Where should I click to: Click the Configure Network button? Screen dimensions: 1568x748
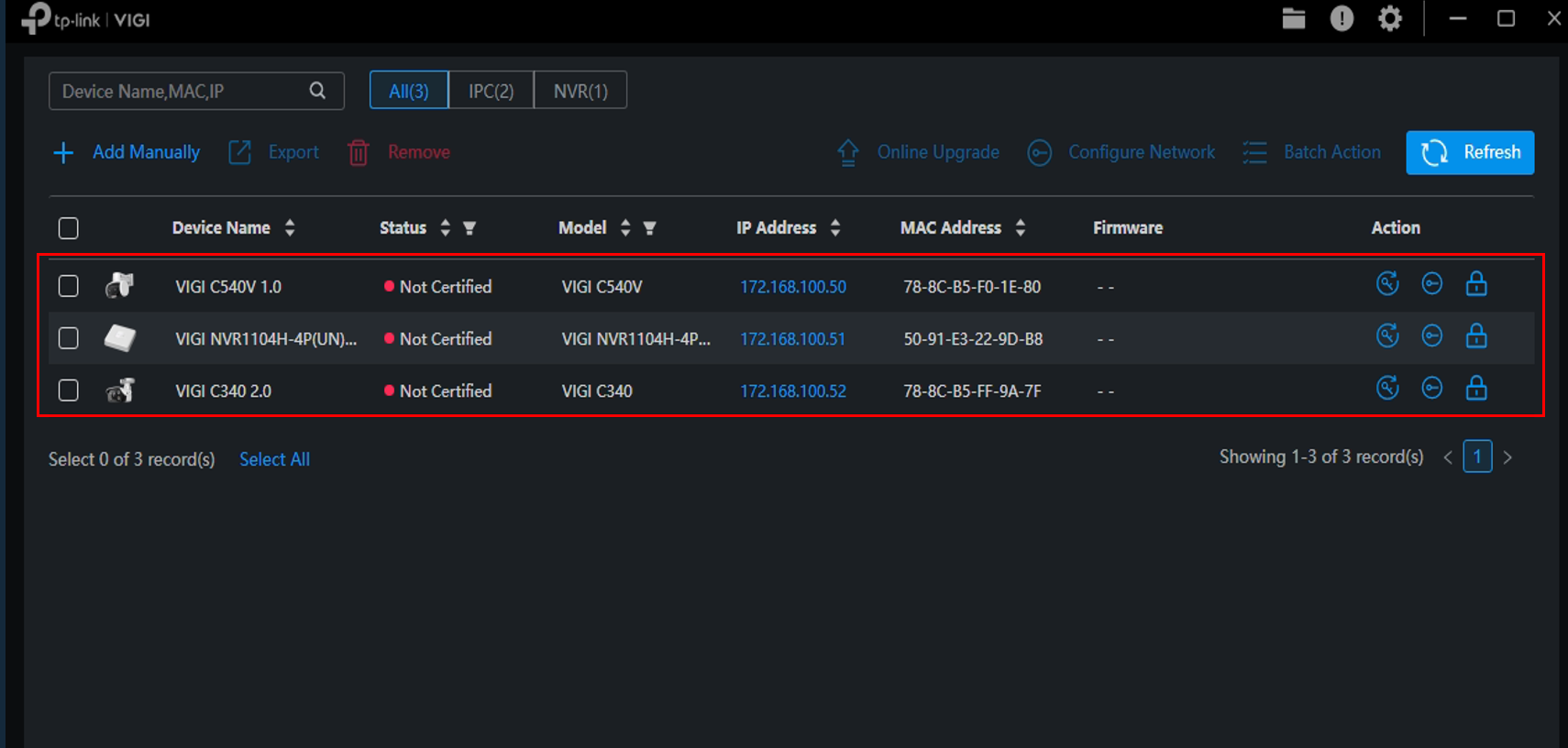[x=1121, y=152]
